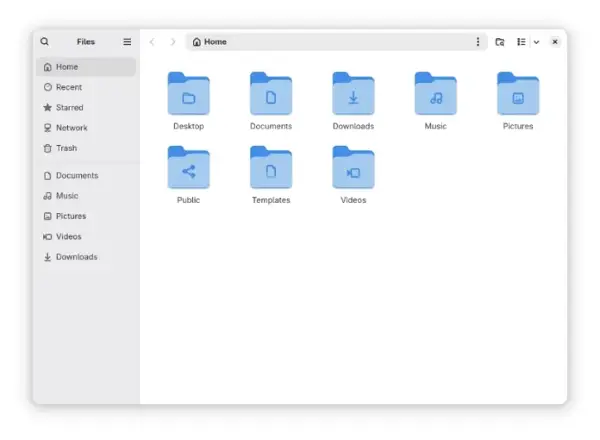This screenshot has height=440, width=600.
Task: Click the Home path bar button
Action: [x=210, y=42]
